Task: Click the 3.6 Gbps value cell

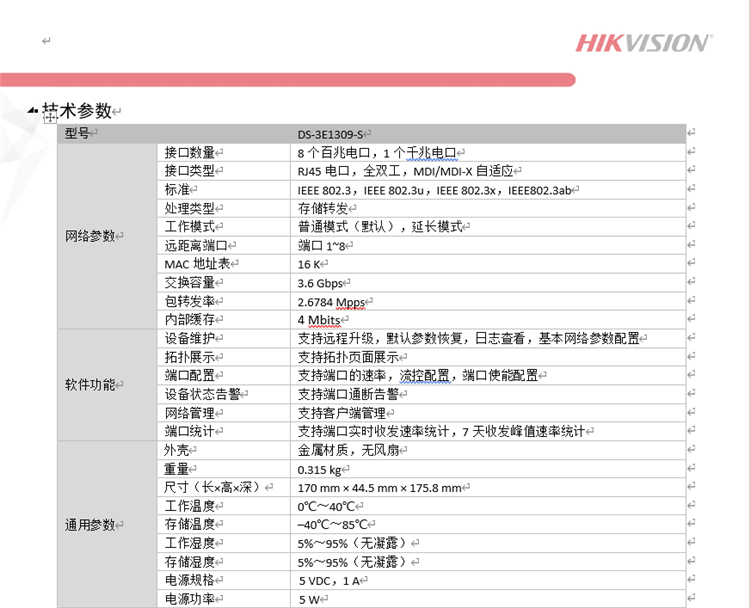Action: pyautogui.click(x=488, y=283)
